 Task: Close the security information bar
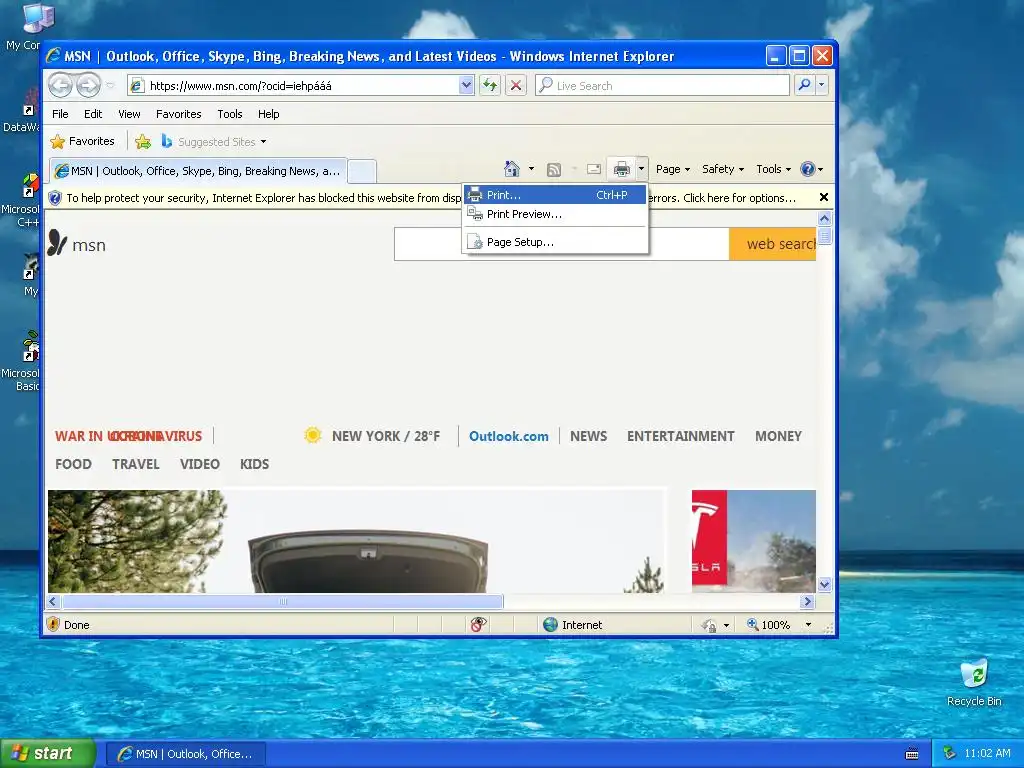click(x=824, y=197)
